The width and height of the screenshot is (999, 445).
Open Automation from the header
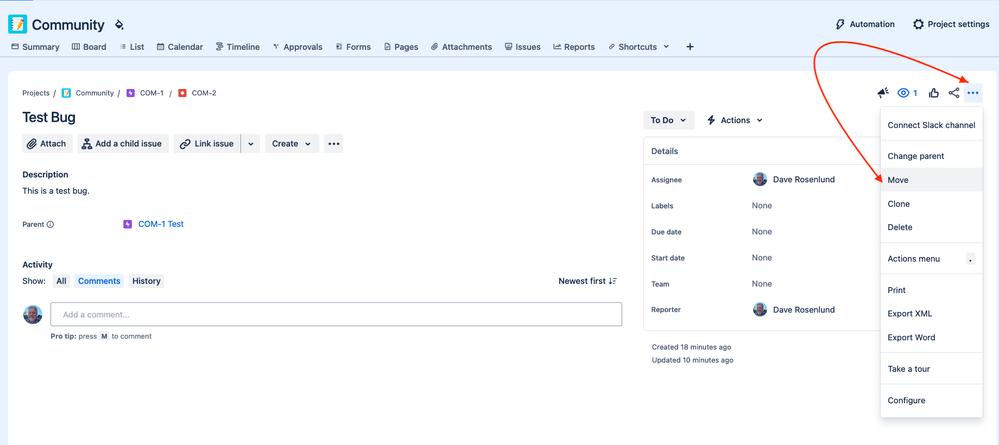click(865, 24)
